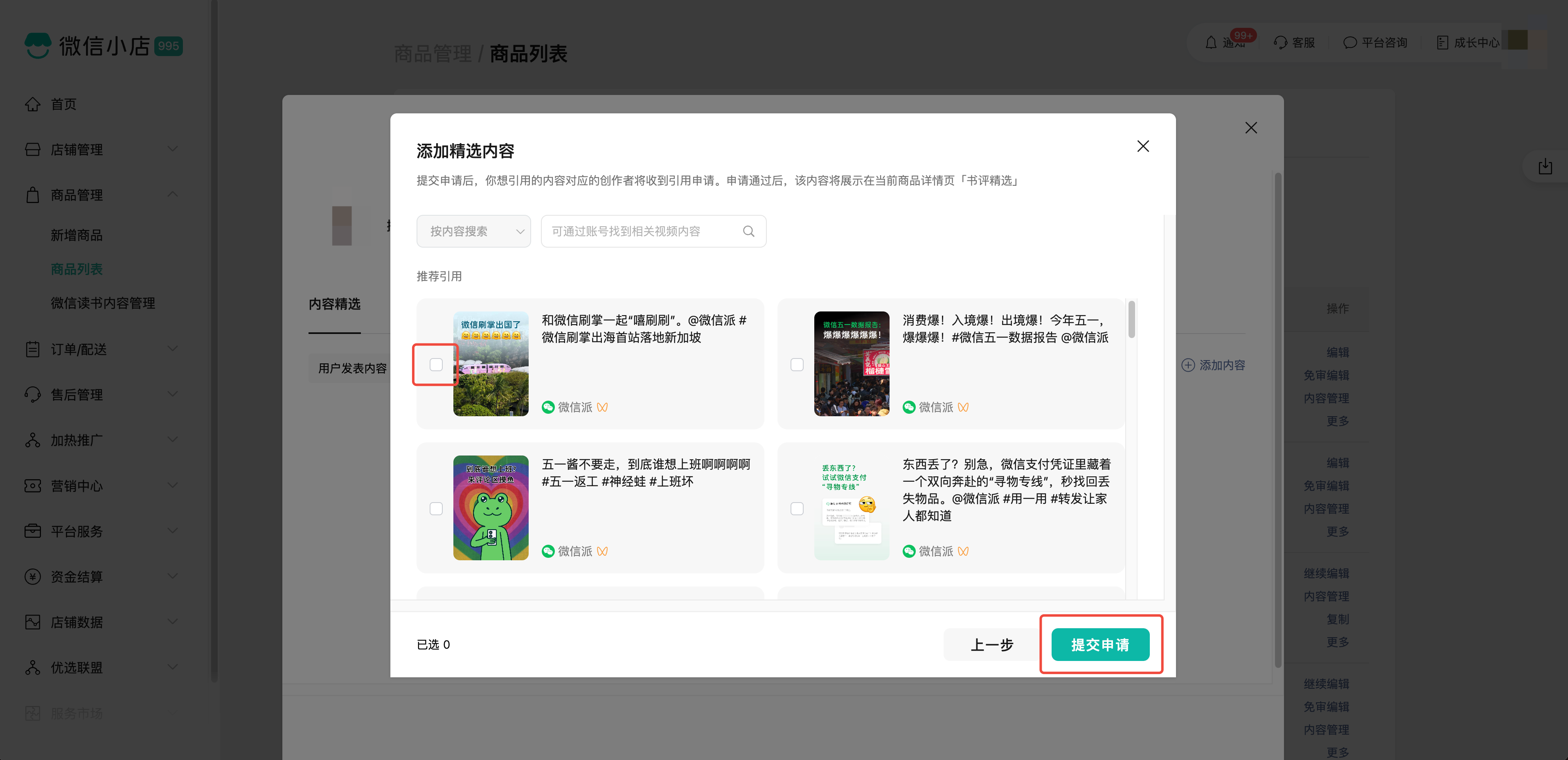Click the 营销中心 coupon icon
1568x760 pixels.
[x=33, y=485]
